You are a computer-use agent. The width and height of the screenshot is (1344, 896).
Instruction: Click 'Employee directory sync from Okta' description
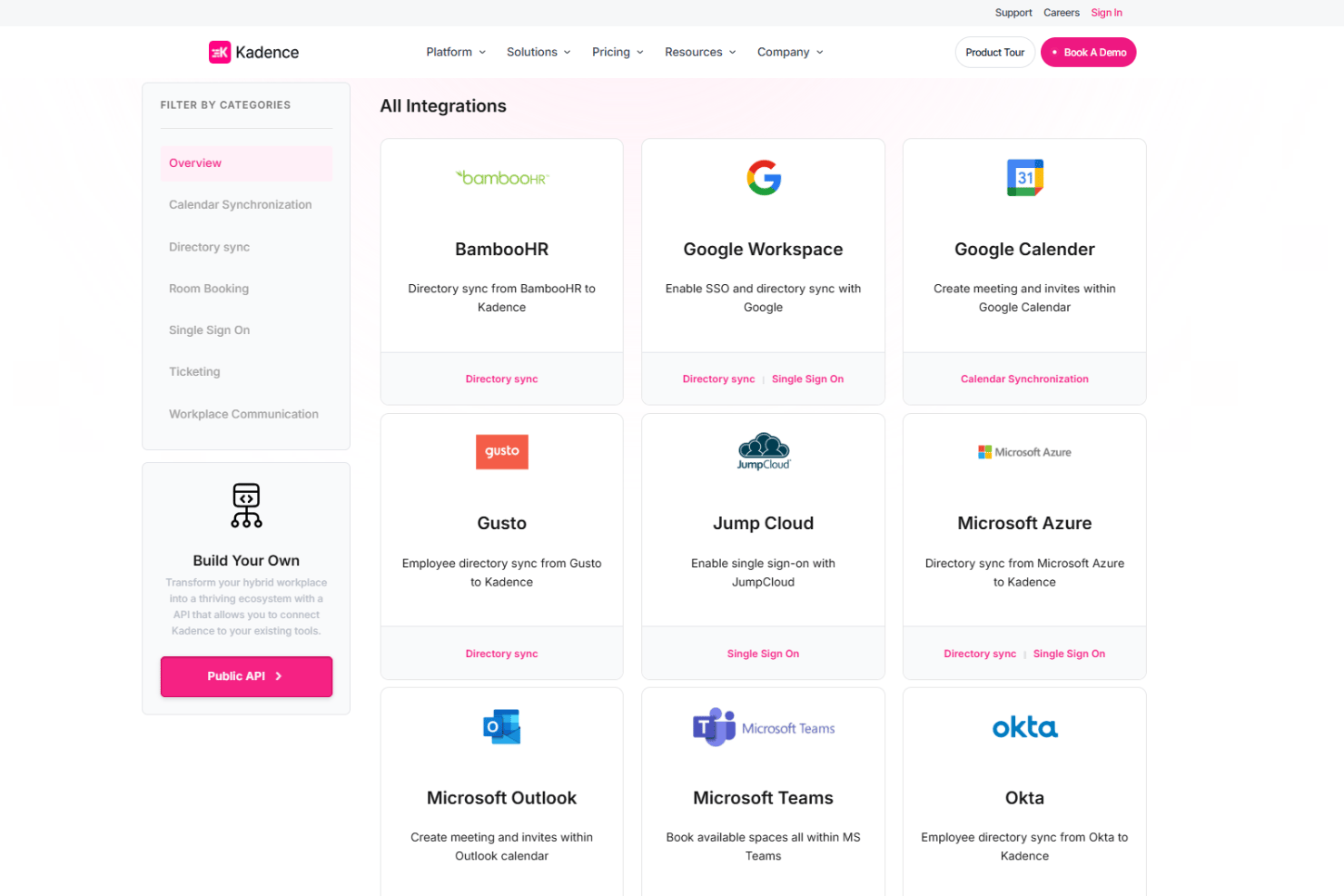[1024, 847]
